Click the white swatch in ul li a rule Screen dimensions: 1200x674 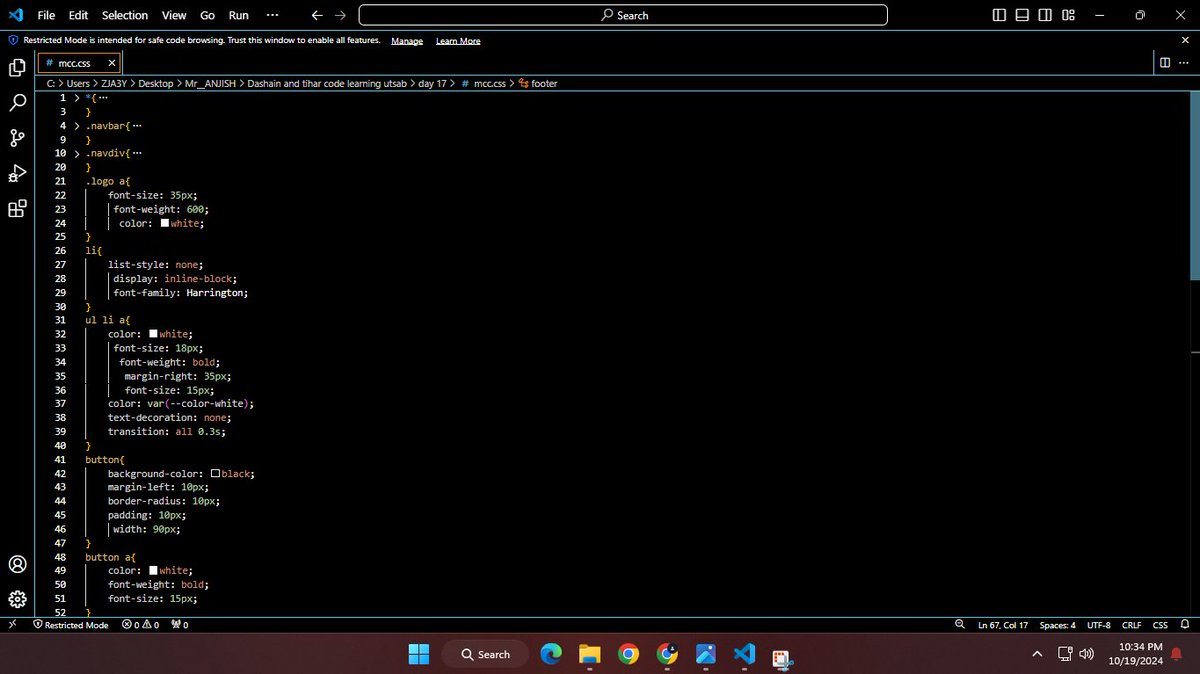153,334
